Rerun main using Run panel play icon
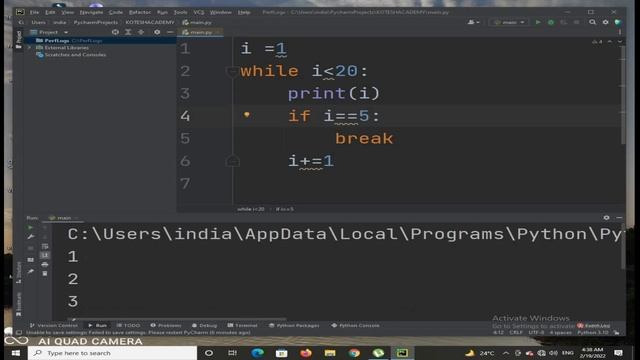Viewport: 640px width, 360px height. pos(31,227)
